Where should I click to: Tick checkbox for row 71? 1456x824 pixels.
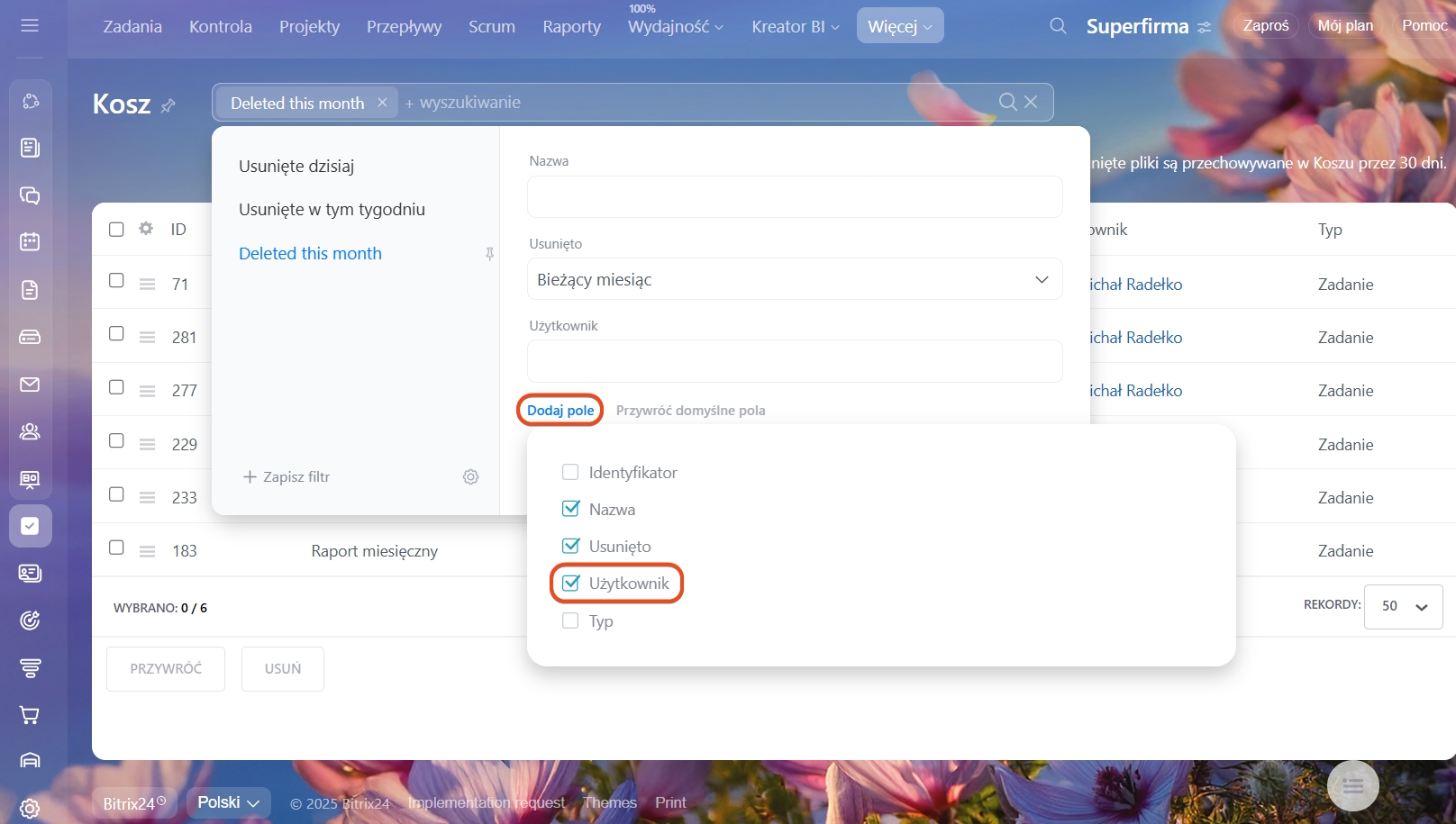116,280
